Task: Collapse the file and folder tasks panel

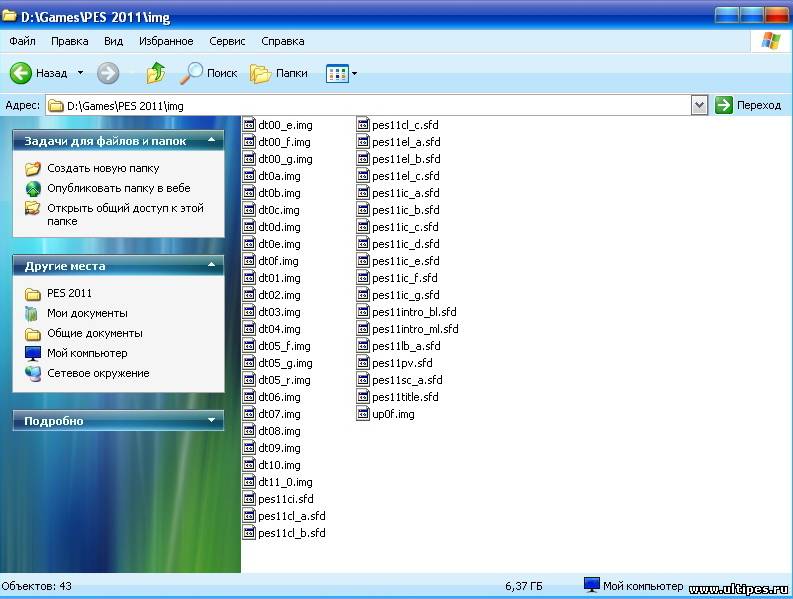Action: pyautogui.click(x=211, y=141)
